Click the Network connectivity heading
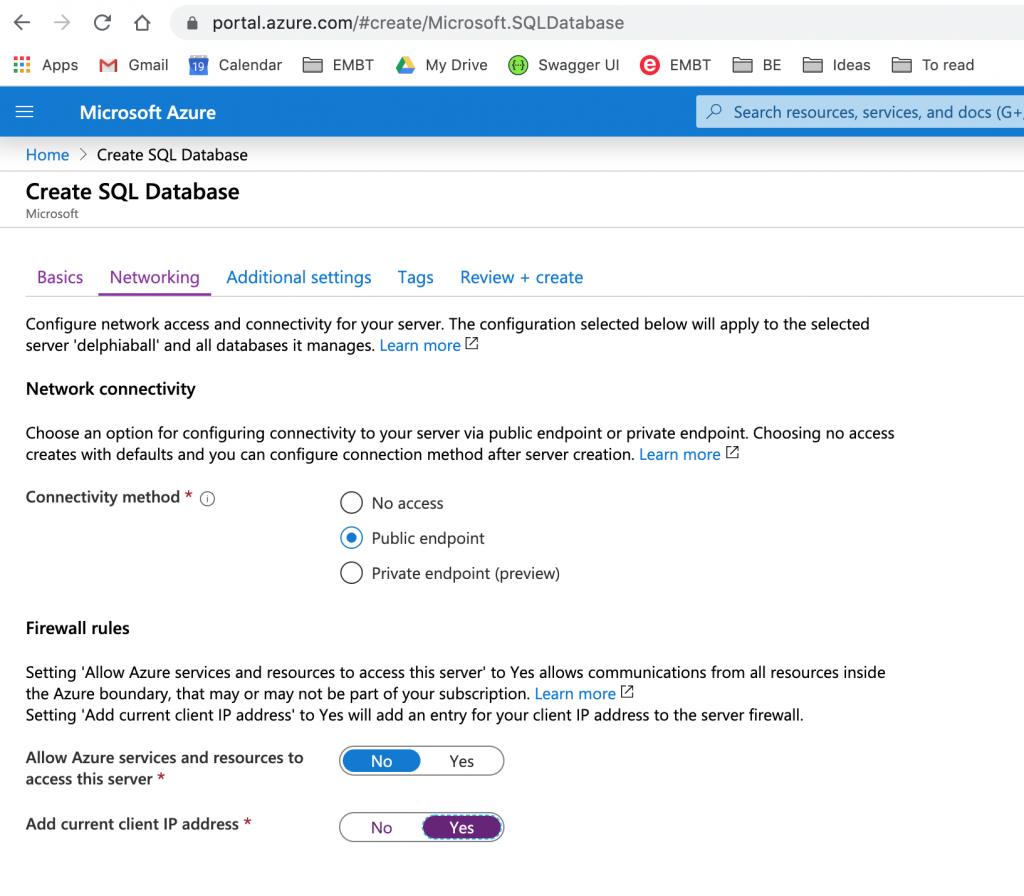The image size is (1024, 896). click(x=110, y=389)
